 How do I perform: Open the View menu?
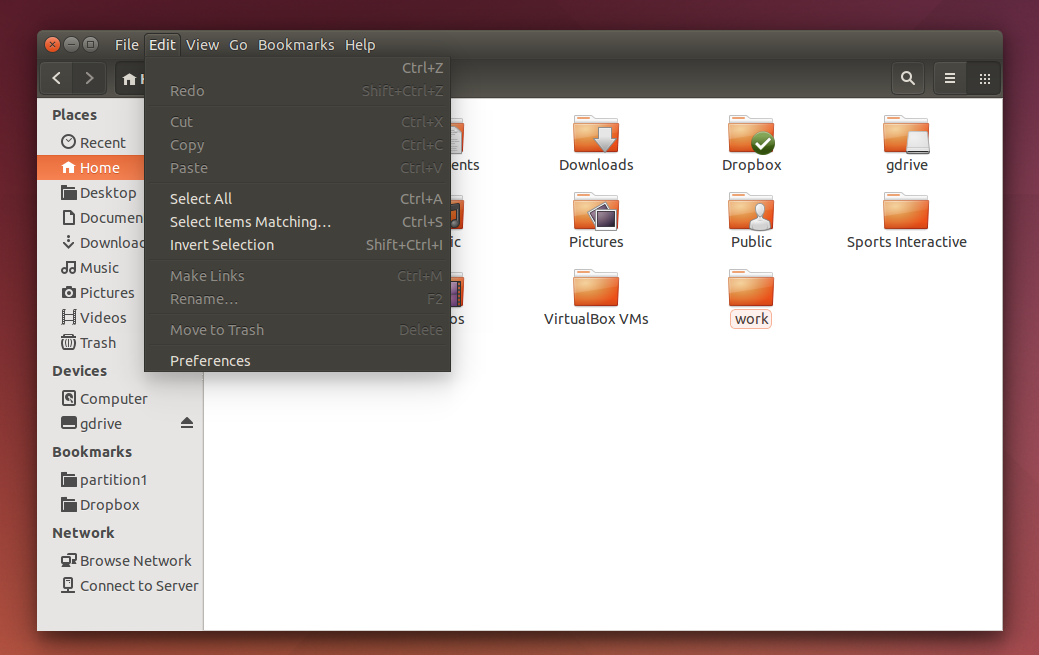pyautogui.click(x=202, y=44)
